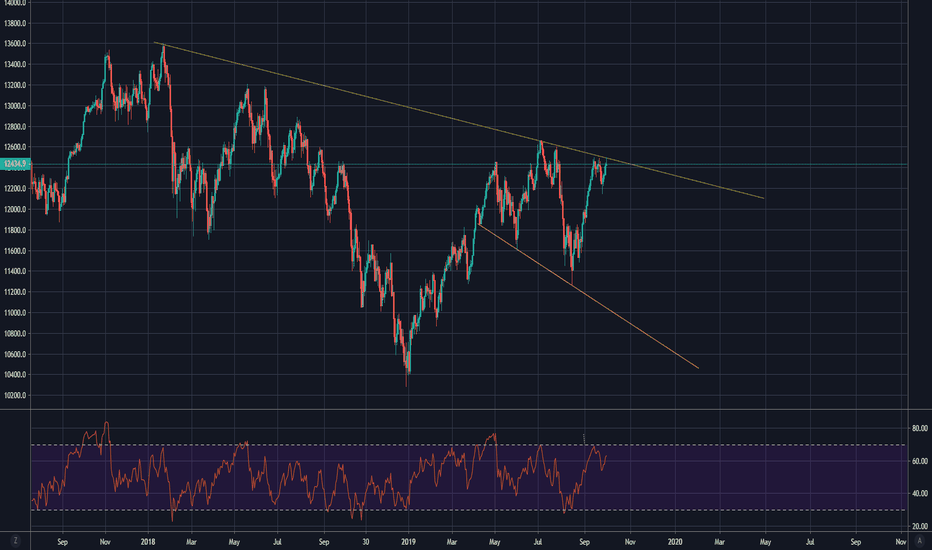Image resolution: width=932 pixels, height=550 pixels.
Task: Click the 10400.0 price axis label
Action: (15, 375)
